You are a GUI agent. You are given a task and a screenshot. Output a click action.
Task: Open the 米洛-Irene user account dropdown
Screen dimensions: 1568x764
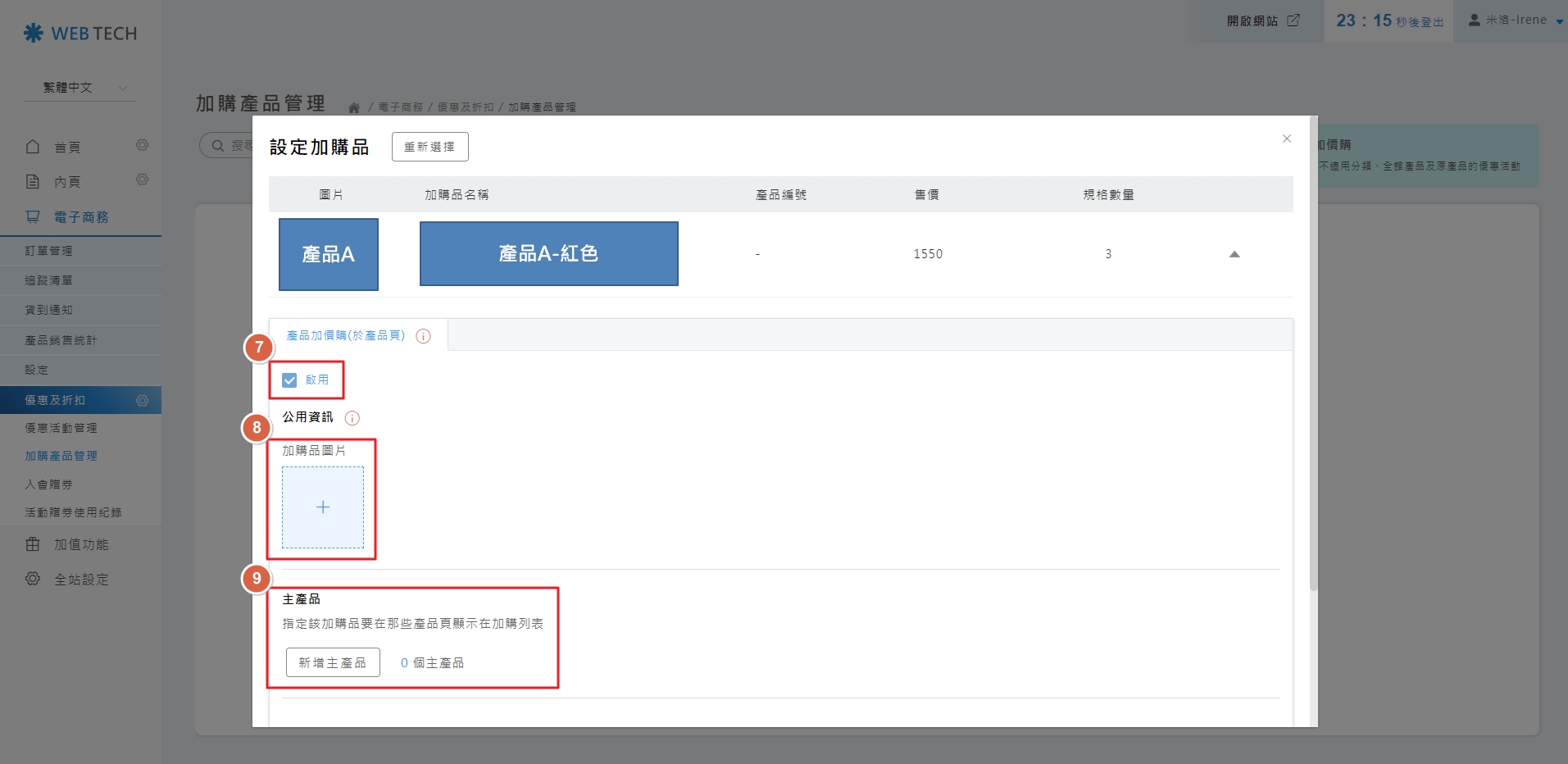point(1515,20)
